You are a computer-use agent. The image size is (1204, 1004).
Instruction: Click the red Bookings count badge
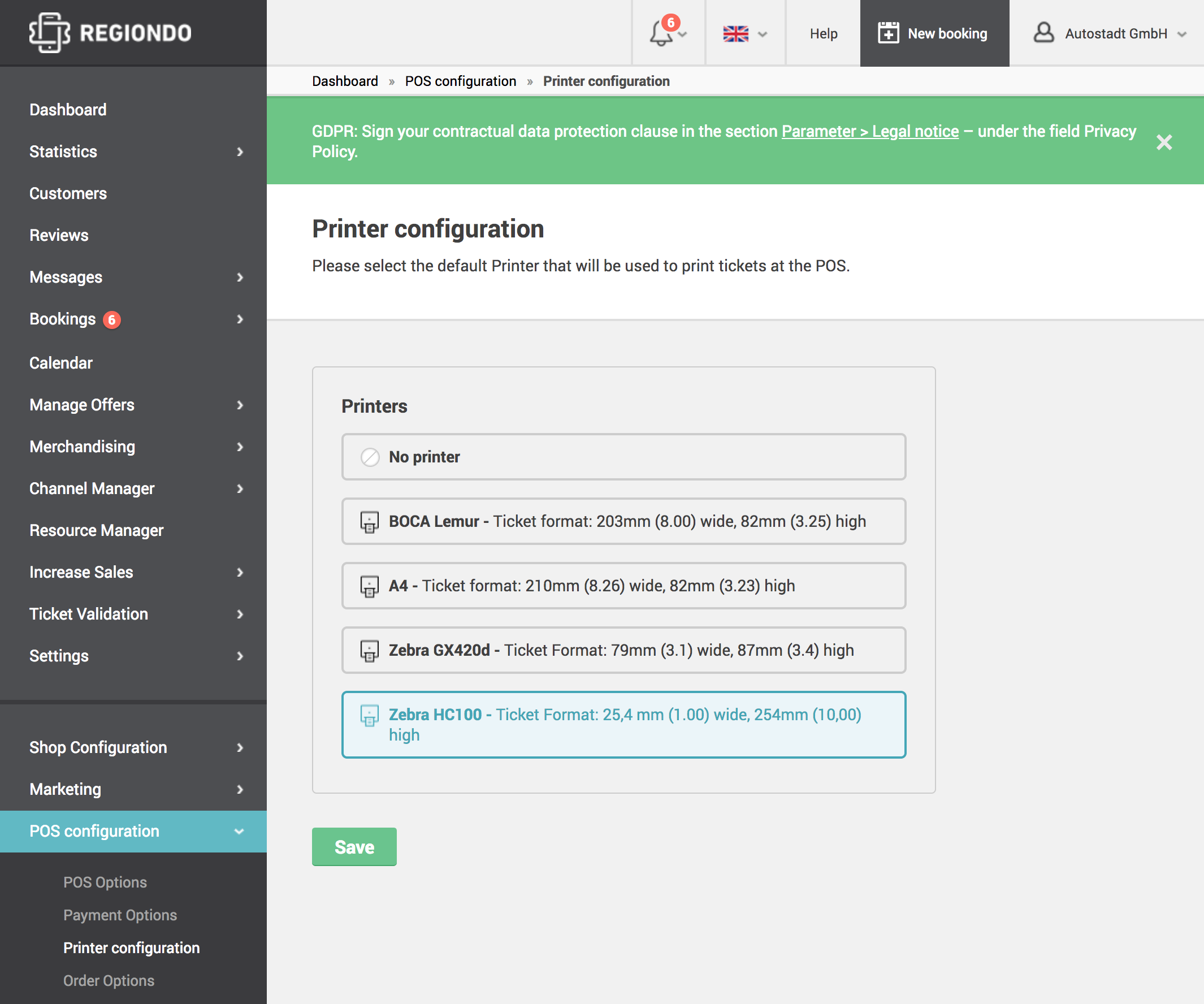(x=112, y=319)
